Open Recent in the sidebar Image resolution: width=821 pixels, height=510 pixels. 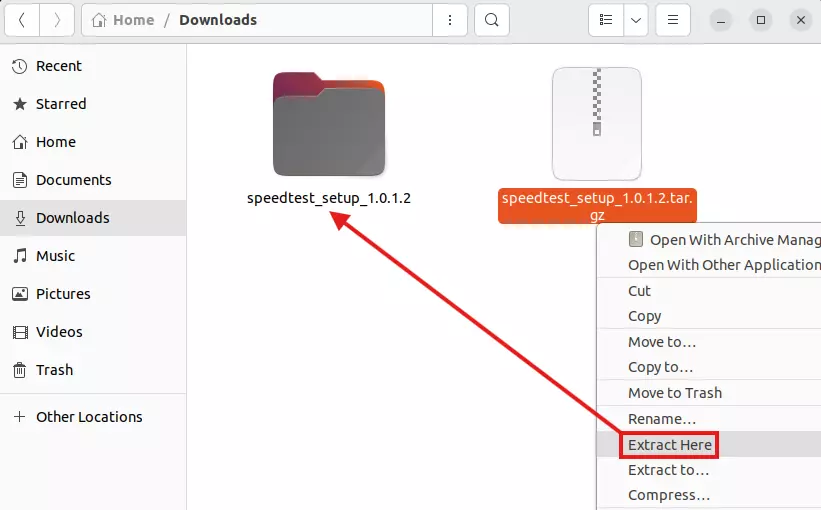(93, 66)
